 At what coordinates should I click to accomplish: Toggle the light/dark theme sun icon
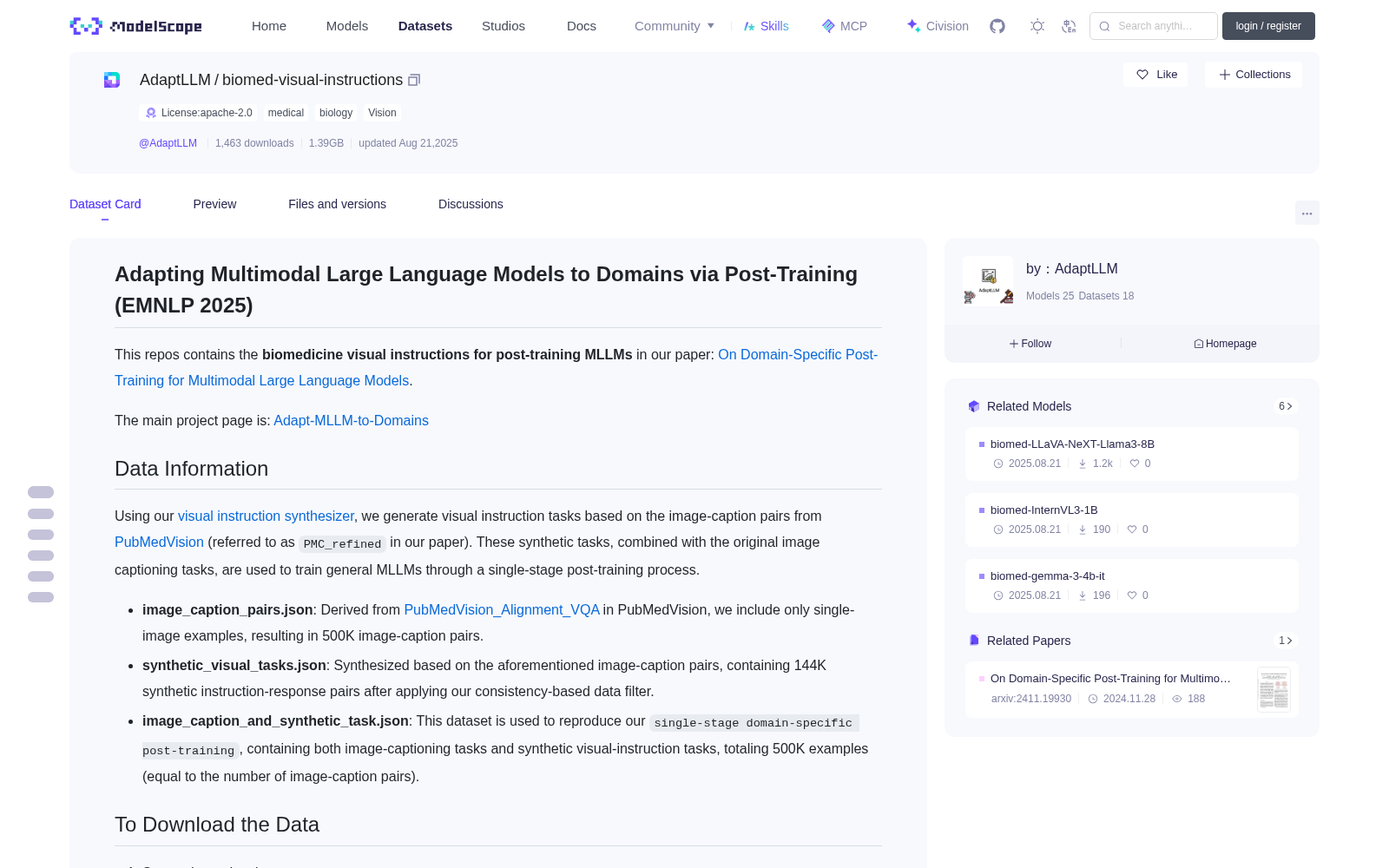tap(1037, 26)
